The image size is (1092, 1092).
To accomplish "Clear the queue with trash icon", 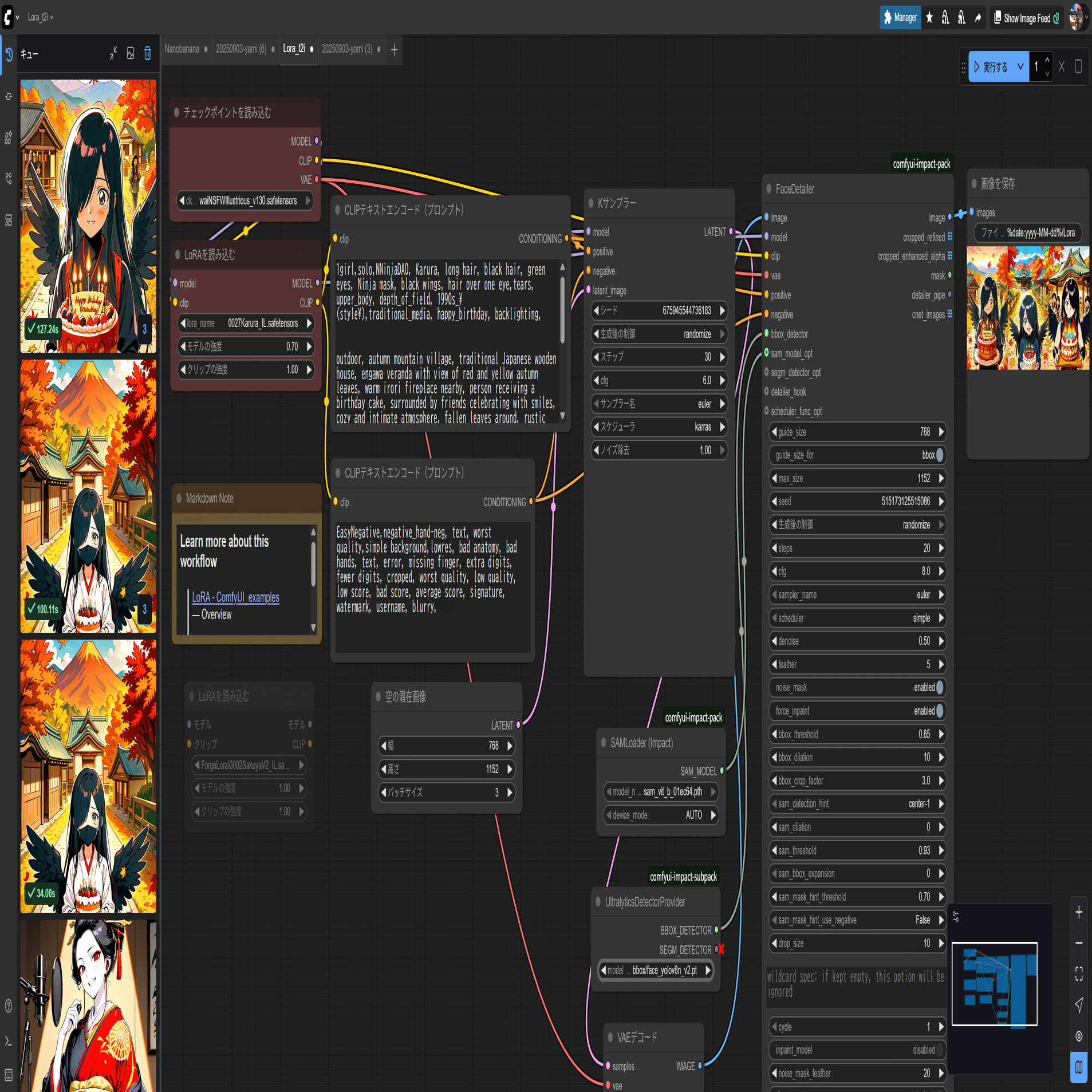I will 148,54.
